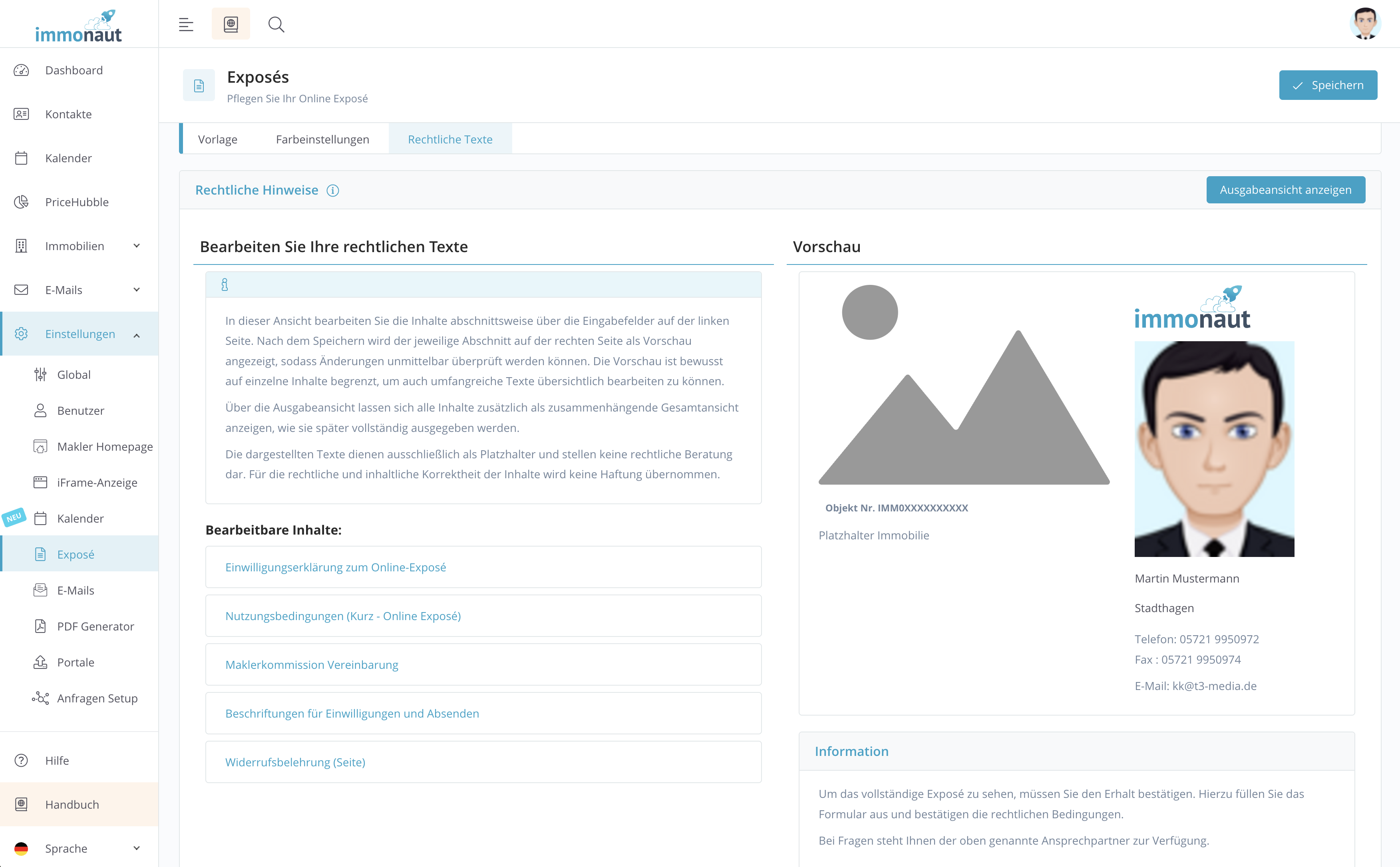Click the Speichern button
The width and height of the screenshot is (1400, 867).
click(x=1328, y=85)
